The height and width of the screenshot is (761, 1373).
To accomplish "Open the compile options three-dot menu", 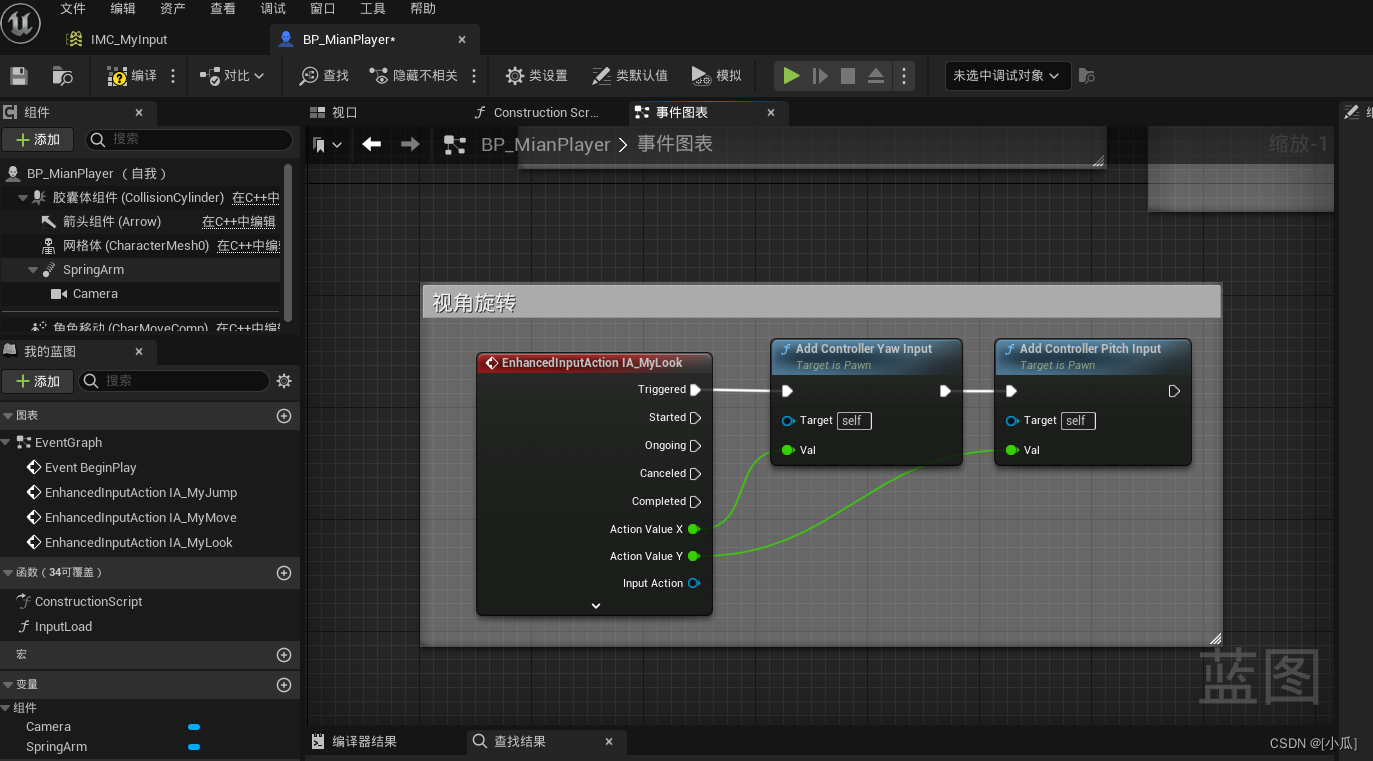I will (x=173, y=76).
